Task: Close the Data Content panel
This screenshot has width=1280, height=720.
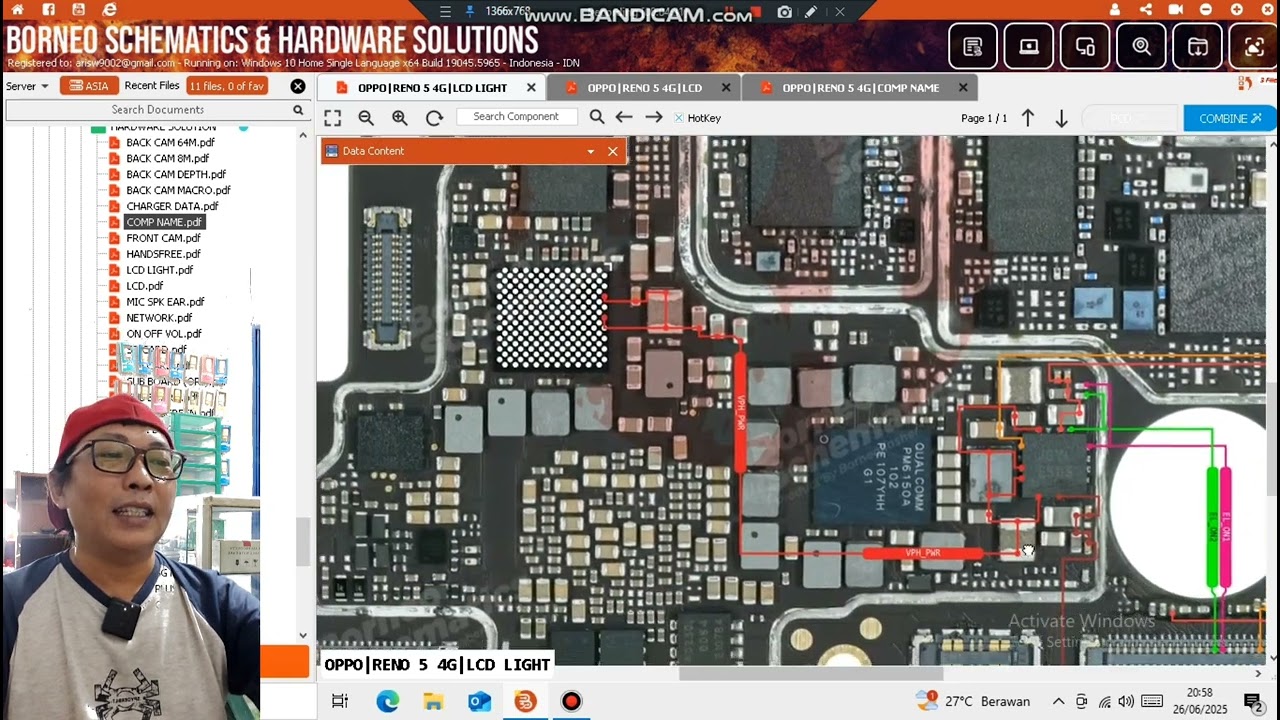Action: tap(612, 151)
